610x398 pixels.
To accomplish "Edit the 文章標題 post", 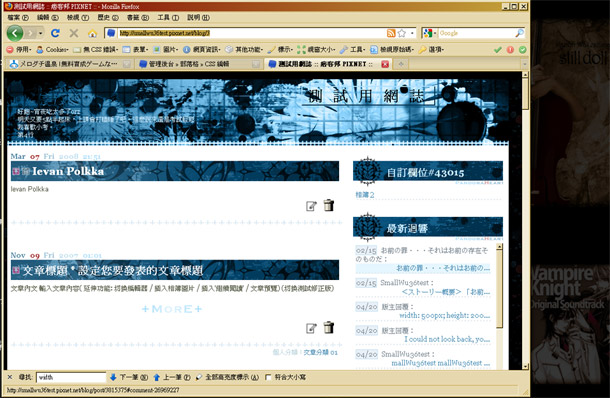I will click(x=311, y=328).
